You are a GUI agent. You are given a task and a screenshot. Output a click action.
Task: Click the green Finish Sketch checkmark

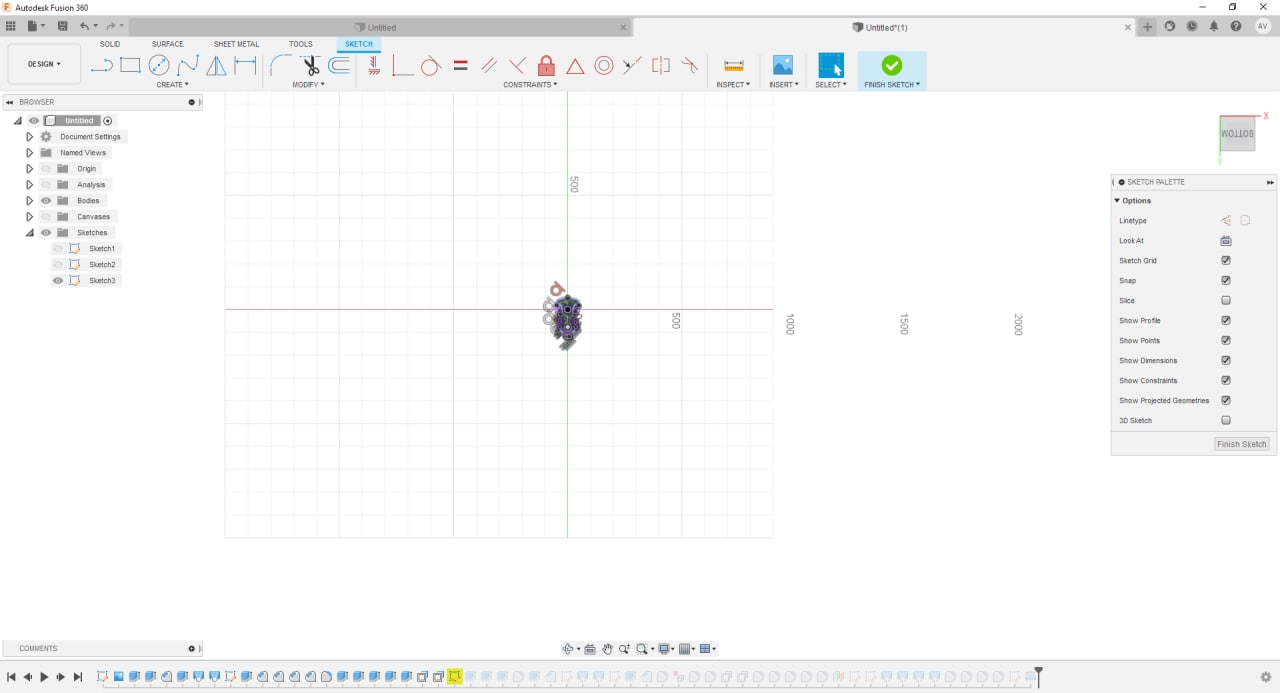892,65
